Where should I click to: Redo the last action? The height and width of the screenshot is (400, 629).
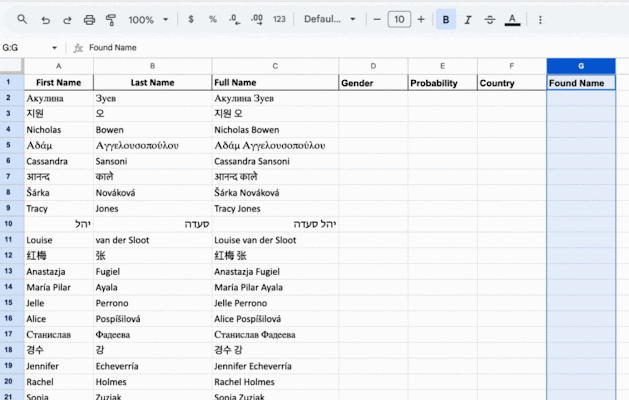(67, 20)
